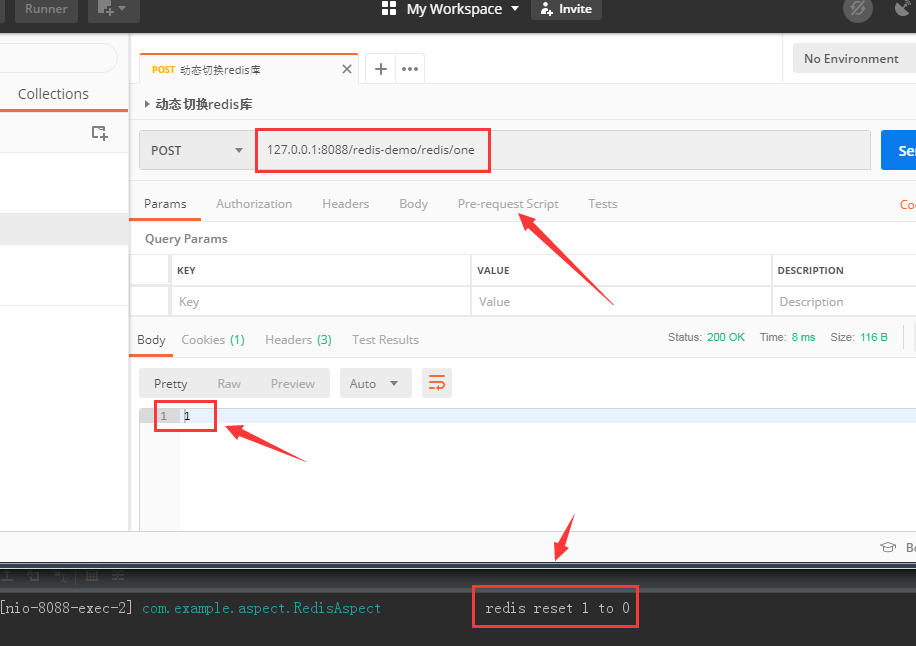
Task: Select the response Body tab
Action: (151, 340)
